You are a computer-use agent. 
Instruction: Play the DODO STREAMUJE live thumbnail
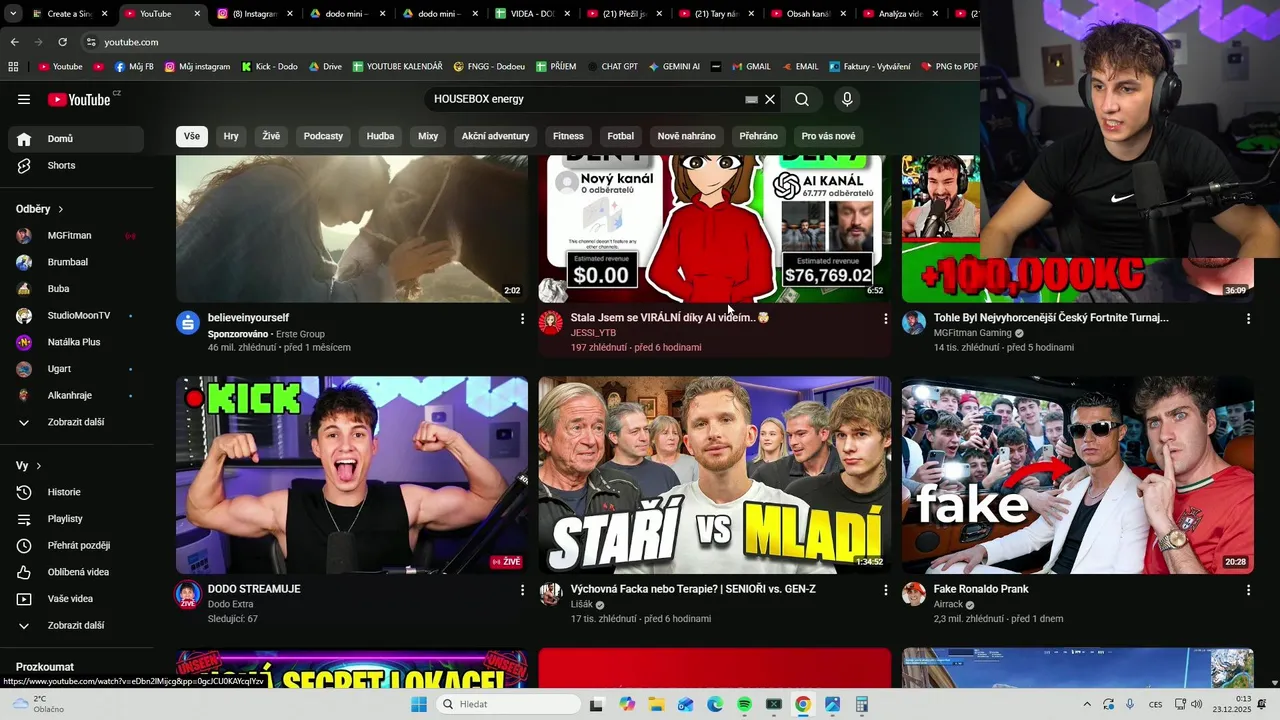click(352, 475)
